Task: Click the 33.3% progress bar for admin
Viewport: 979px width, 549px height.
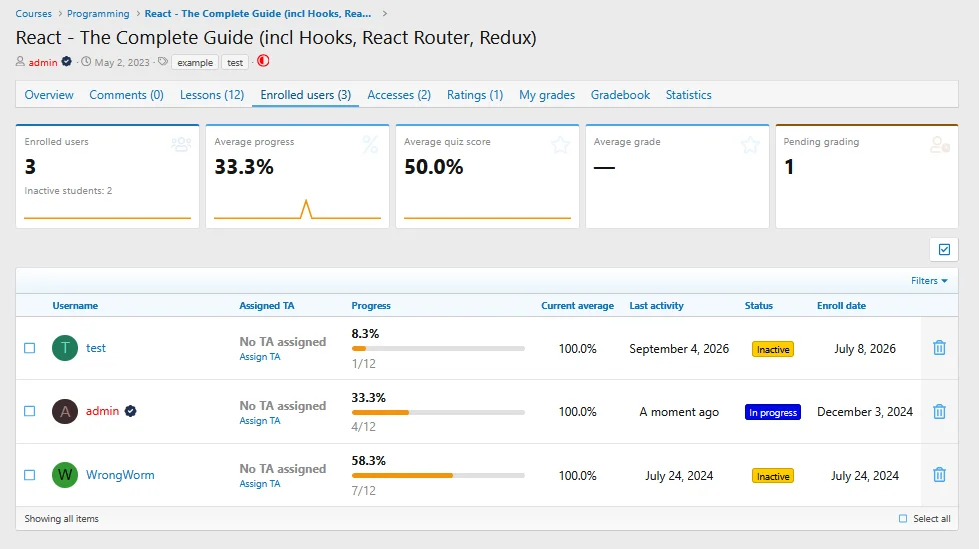Action: click(x=438, y=412)
